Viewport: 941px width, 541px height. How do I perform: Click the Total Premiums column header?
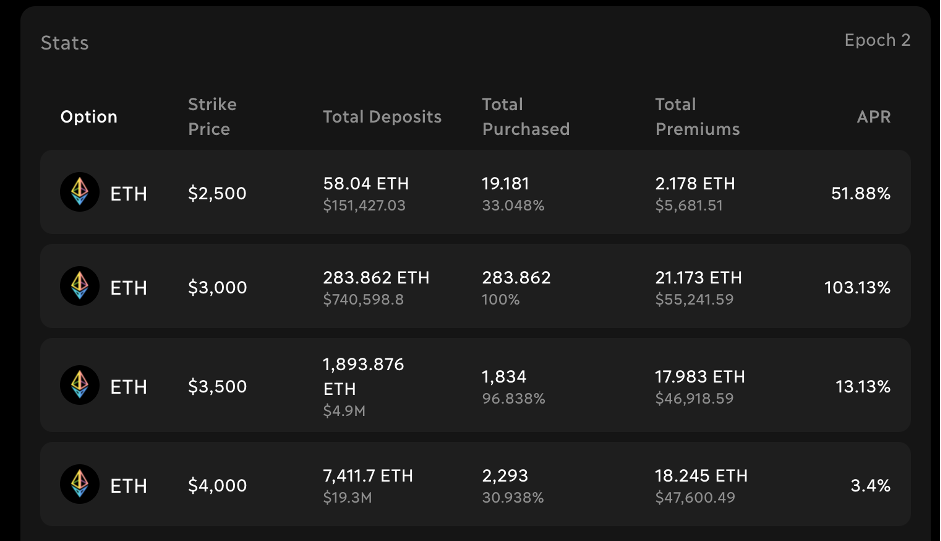click(x=698, y=117)
